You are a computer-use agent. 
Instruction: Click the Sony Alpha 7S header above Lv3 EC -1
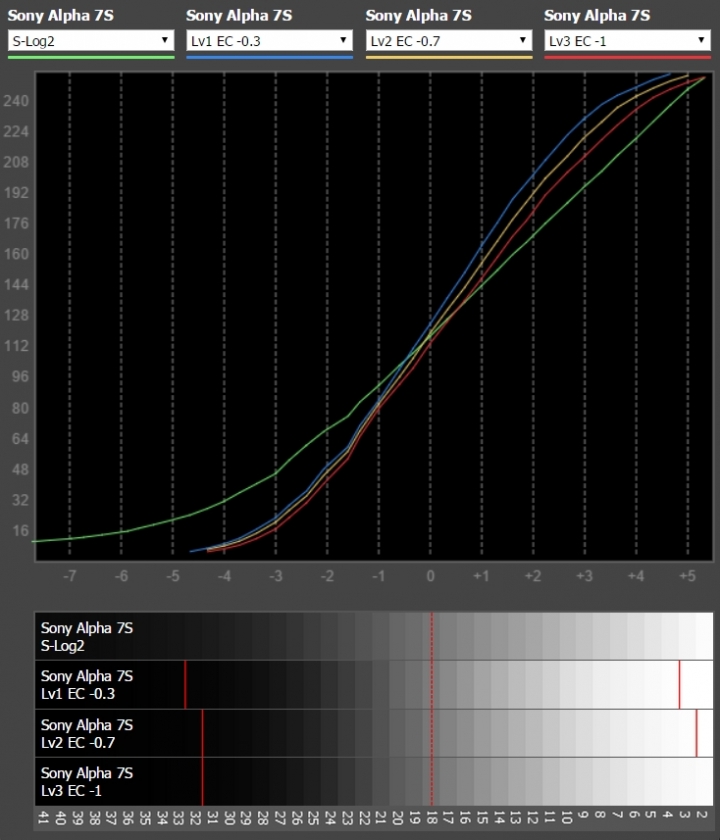pyautogui.click(x=597, y=16)
